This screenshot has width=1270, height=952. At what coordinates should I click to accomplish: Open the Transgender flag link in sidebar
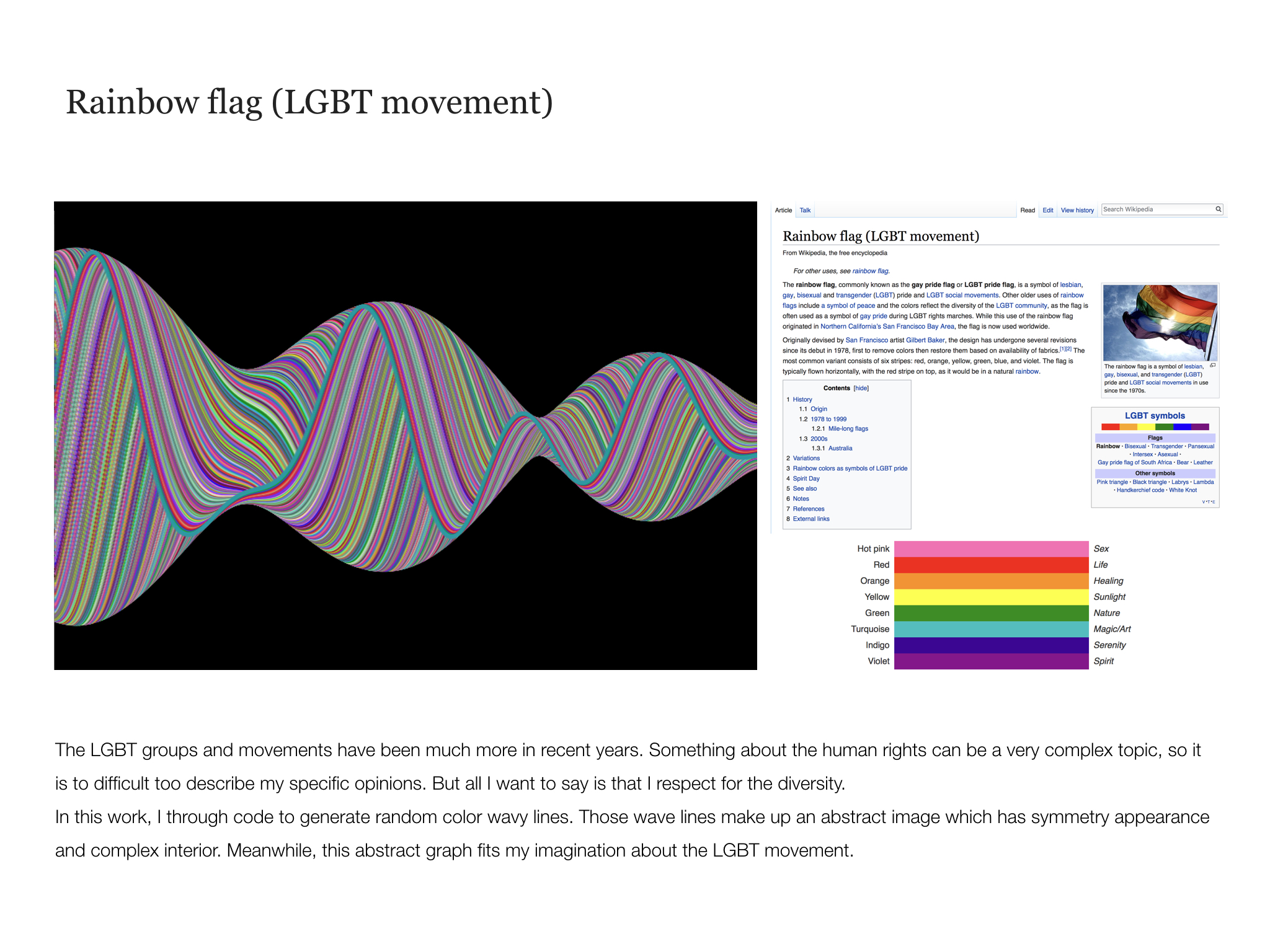coord(1167,446)
